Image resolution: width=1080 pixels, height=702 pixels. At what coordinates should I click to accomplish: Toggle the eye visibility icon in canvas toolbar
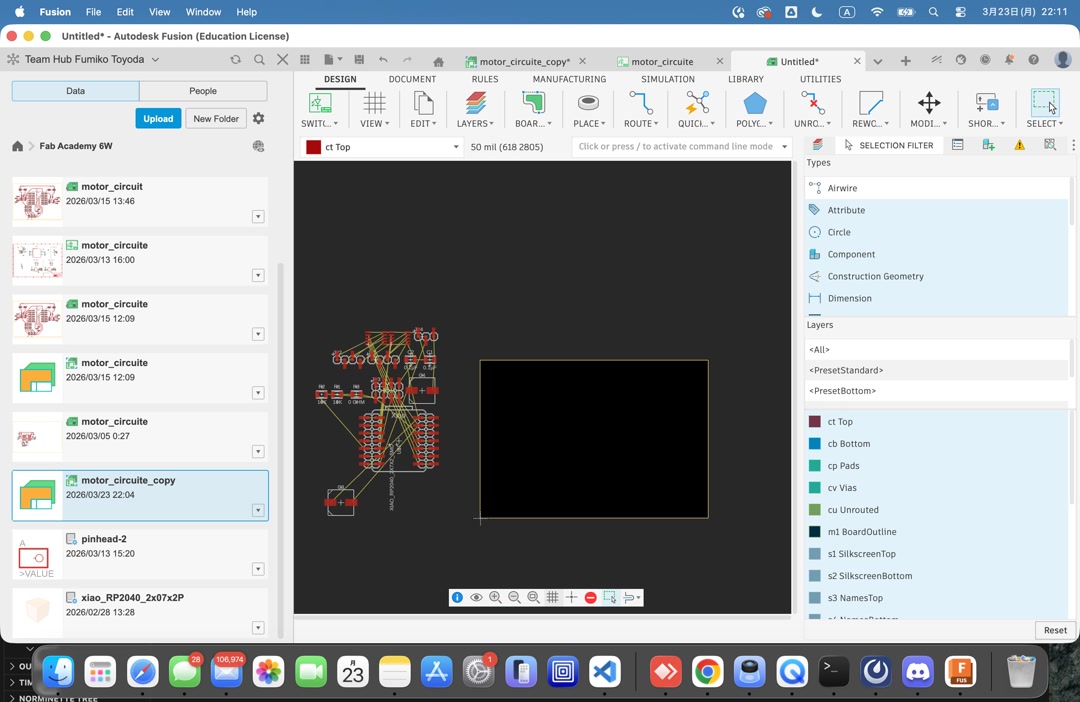[476, 597]
